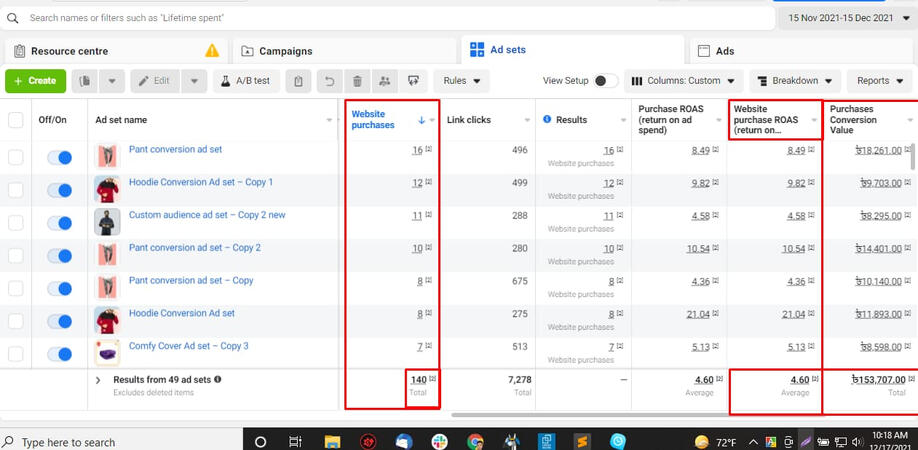The width and height of the screenshot is (918, 450).
Task: Switch to the Ads tab
Action: point(724,51)
